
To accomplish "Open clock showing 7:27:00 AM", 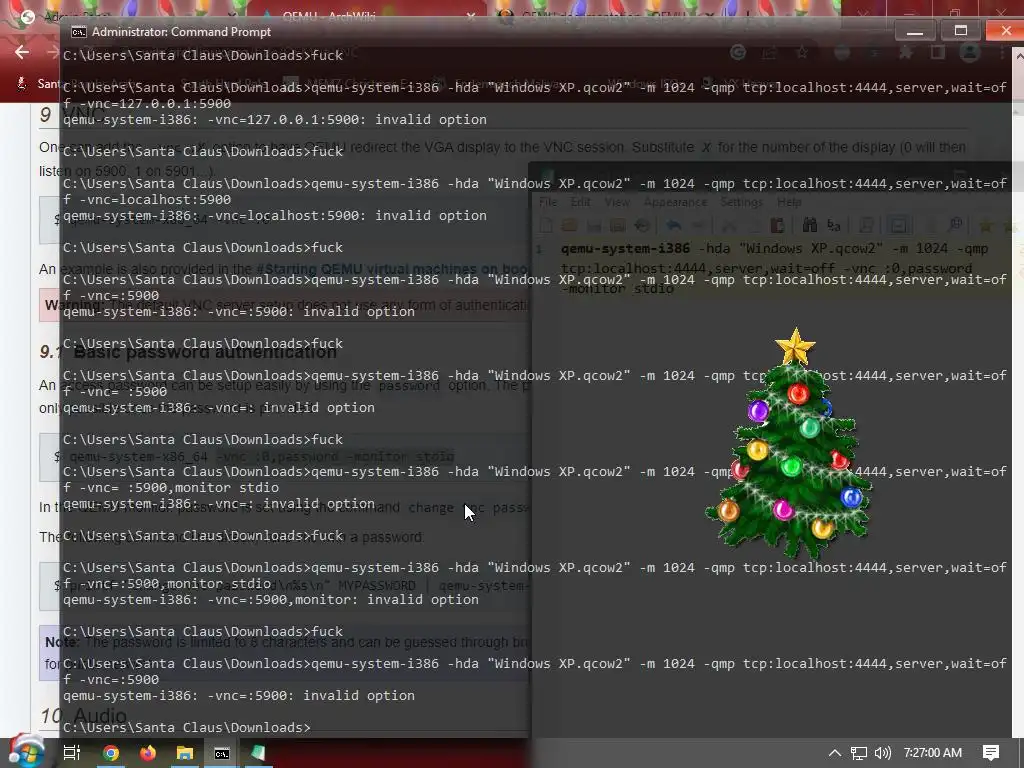I will pos(932,753).
